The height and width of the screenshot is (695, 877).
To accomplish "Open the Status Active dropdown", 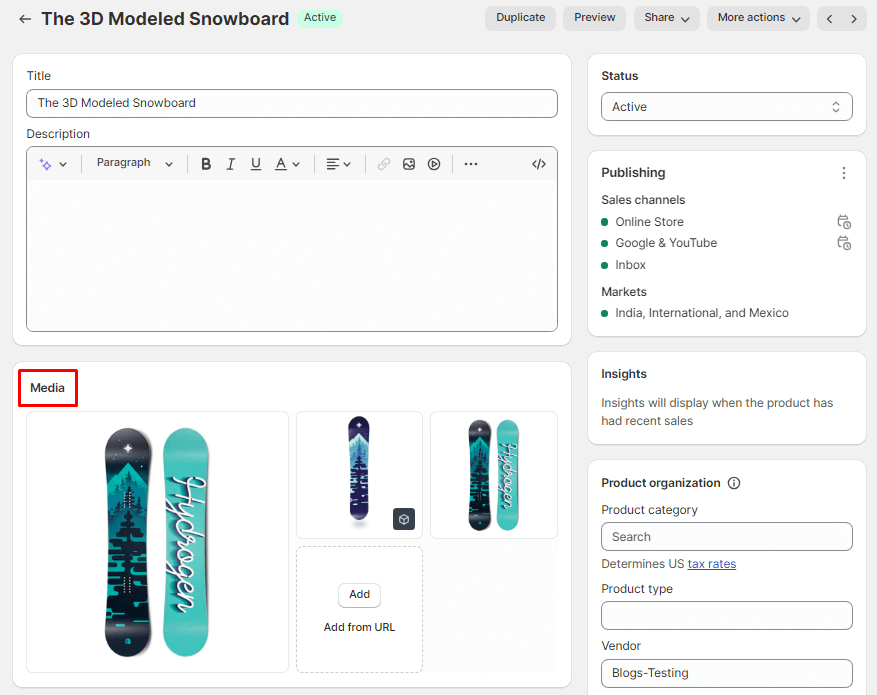I will point(726,107).
